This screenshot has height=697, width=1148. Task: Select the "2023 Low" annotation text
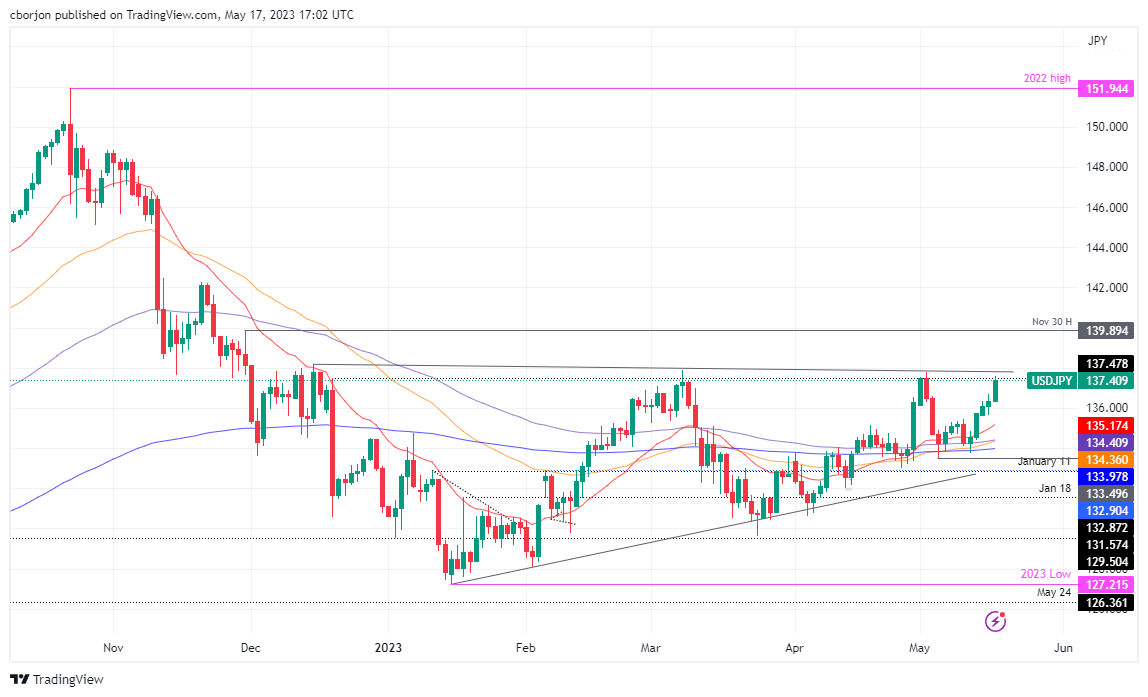tap(1047, 574)
